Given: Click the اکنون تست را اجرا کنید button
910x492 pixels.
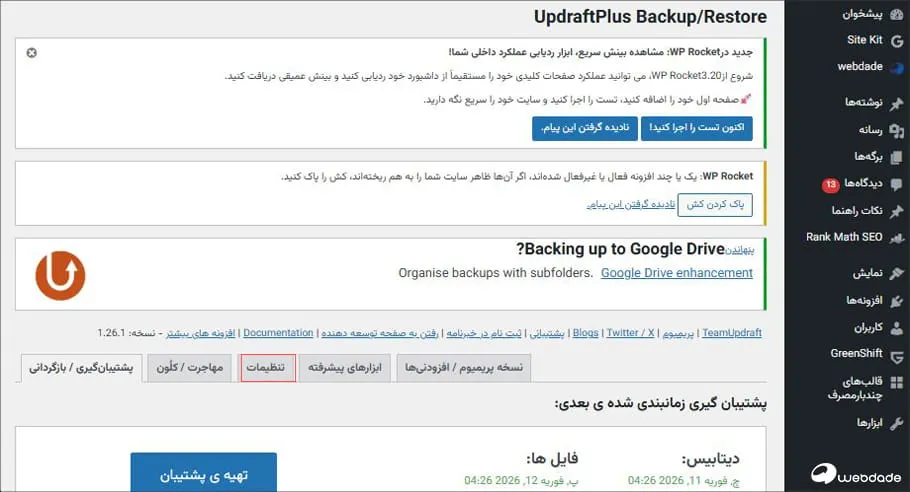Looking at the screenshot, I should (x=696, y=128).
